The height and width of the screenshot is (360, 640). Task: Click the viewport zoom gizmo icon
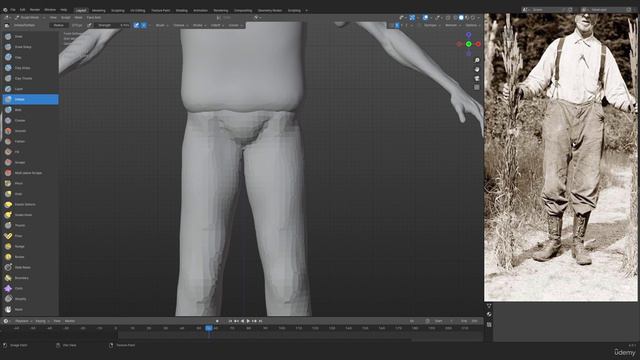point(477,60)
